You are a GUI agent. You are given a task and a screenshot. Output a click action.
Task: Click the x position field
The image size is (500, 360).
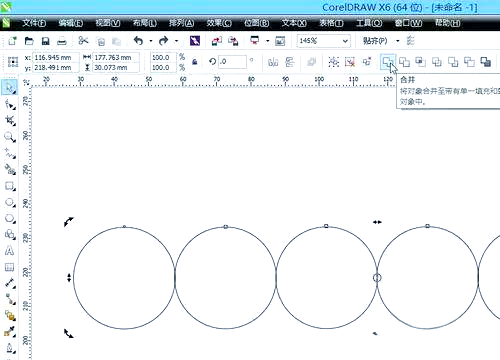tap(56, 57)
